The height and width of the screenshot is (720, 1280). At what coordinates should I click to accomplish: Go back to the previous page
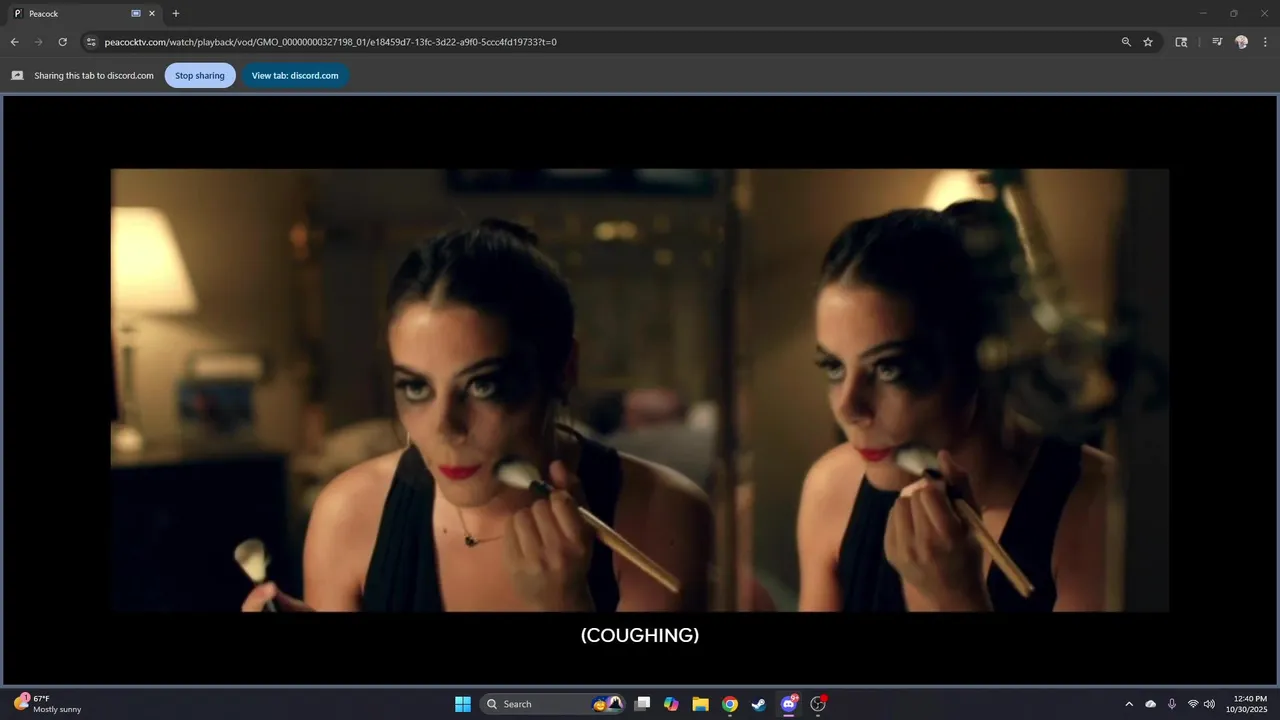click(x=14, y=42)
